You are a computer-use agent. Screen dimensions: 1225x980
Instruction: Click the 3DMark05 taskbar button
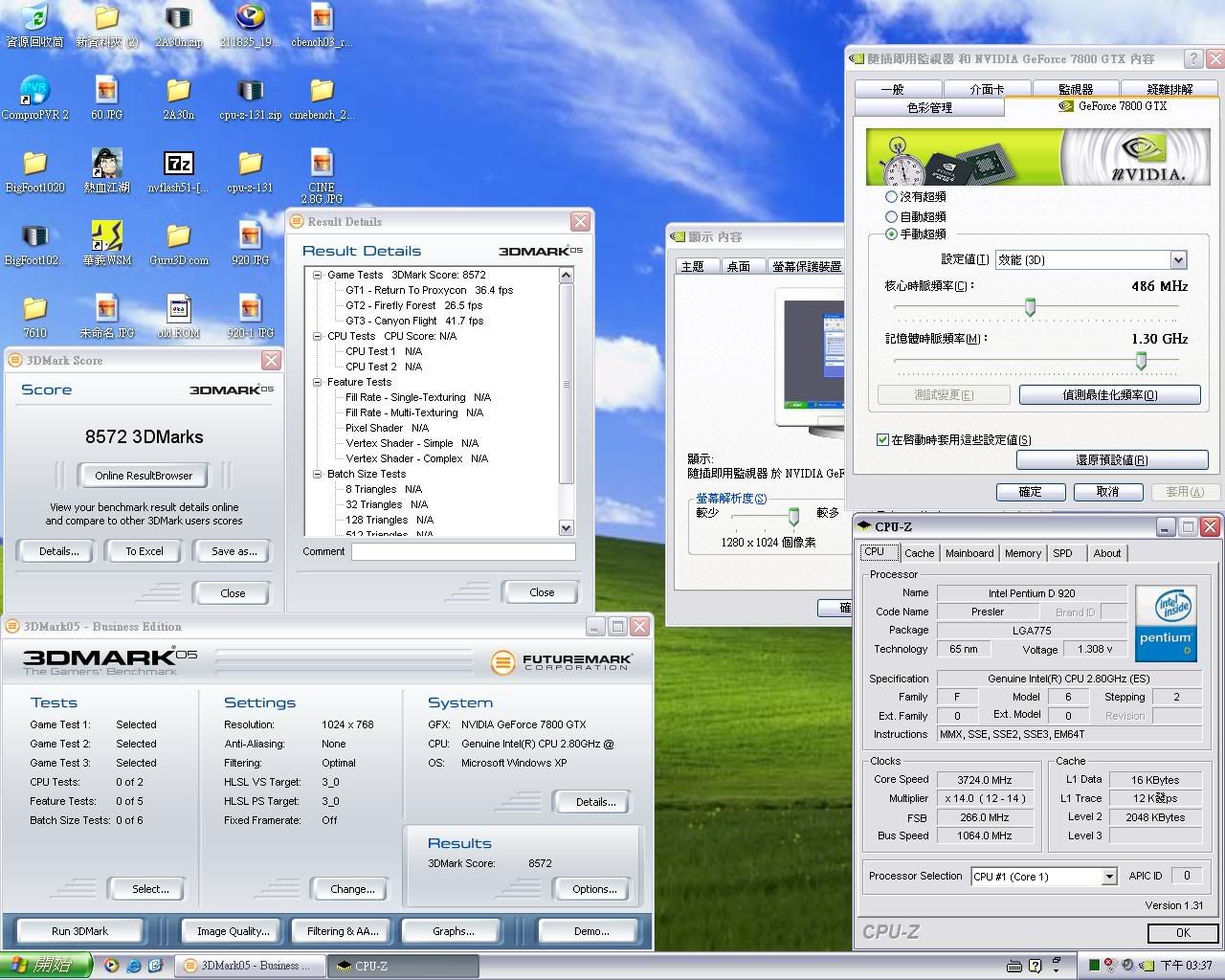249,966
